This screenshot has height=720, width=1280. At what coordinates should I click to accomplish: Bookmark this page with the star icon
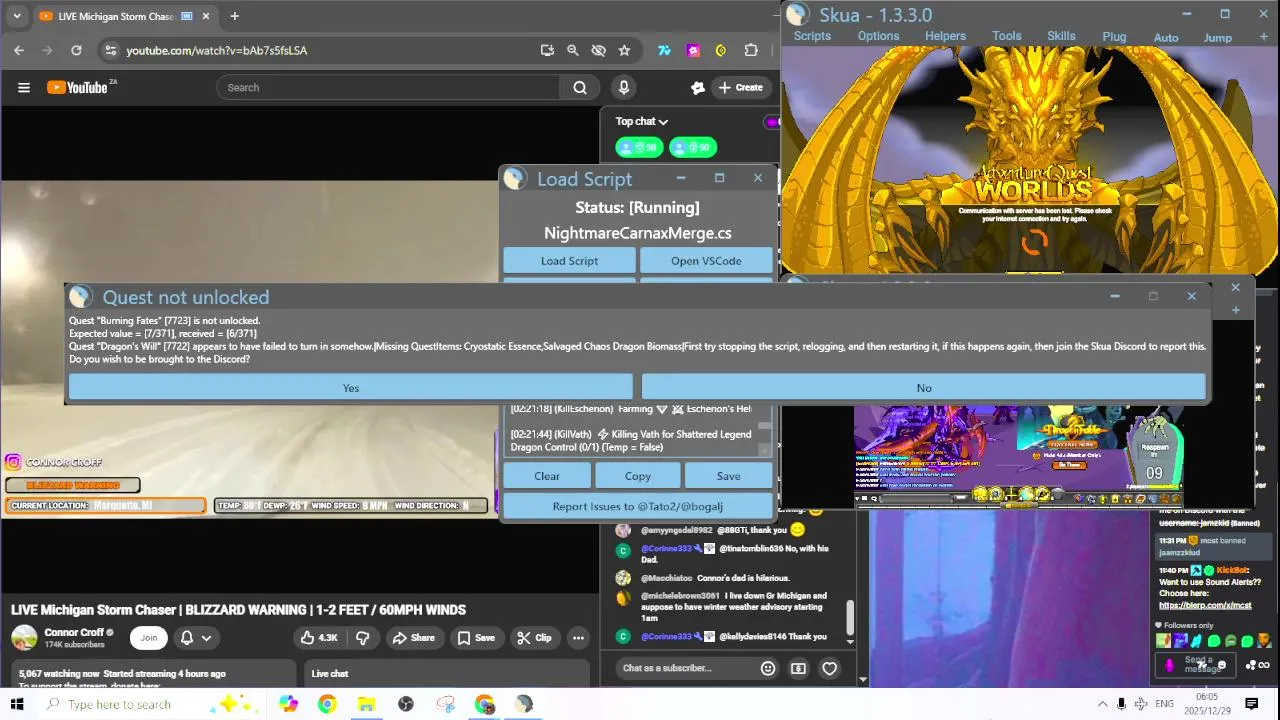click(x=624, y=50)
